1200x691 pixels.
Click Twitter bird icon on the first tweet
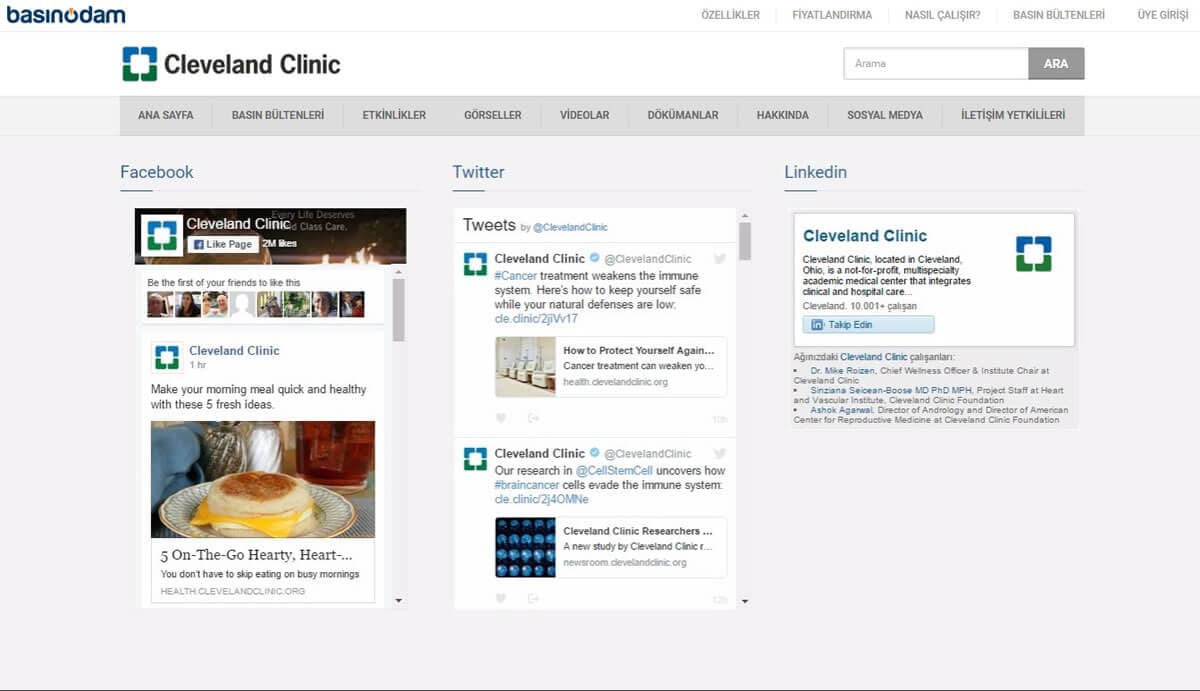coord(719,259)
